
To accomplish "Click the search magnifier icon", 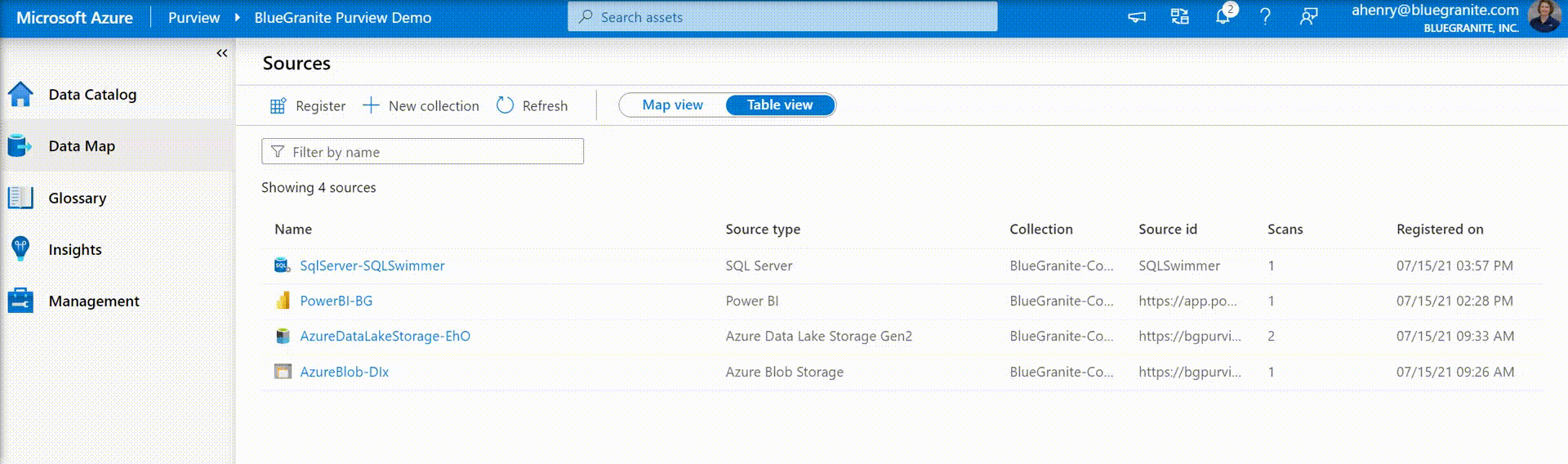I will pos(586,16).
